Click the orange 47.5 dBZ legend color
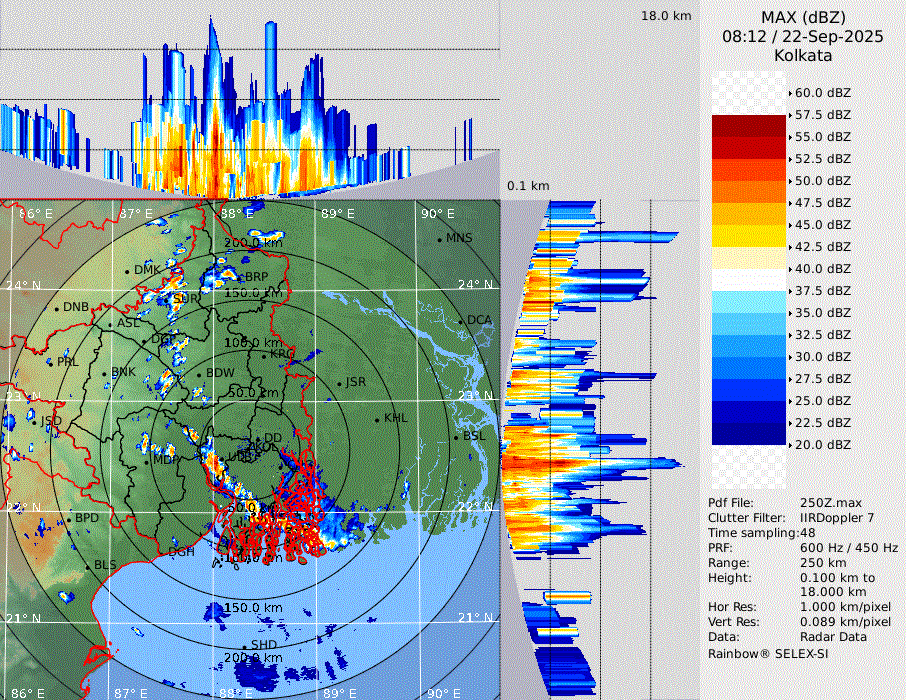 (749, 192)
